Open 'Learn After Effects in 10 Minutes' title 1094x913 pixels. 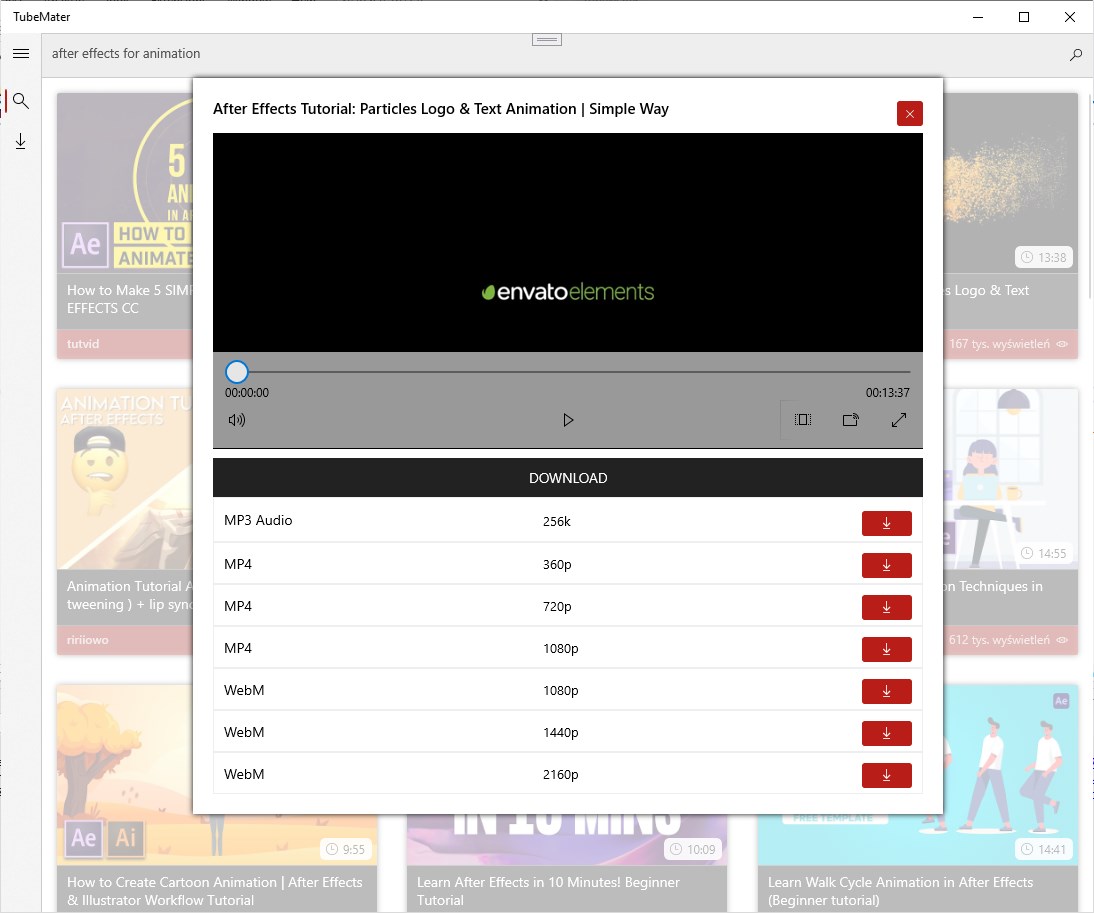[548, 891]
